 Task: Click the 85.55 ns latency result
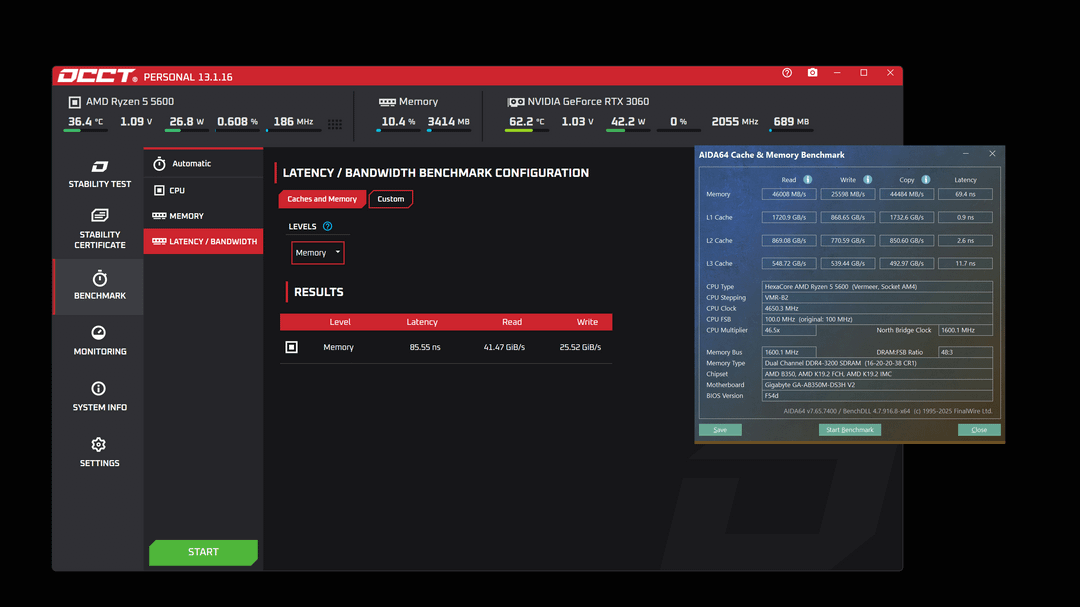click(x=425, y=347)
